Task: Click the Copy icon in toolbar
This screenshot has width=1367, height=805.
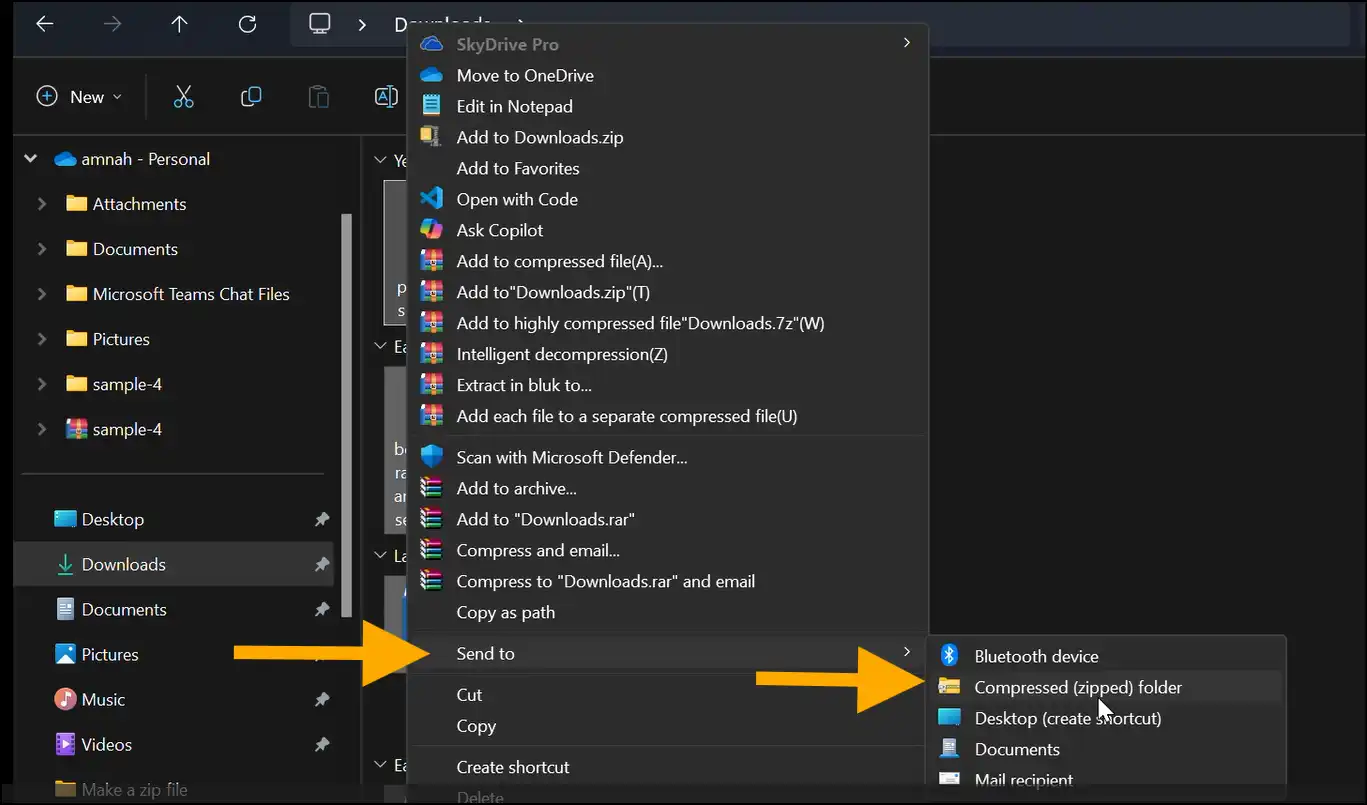Action: pos(251,97)
